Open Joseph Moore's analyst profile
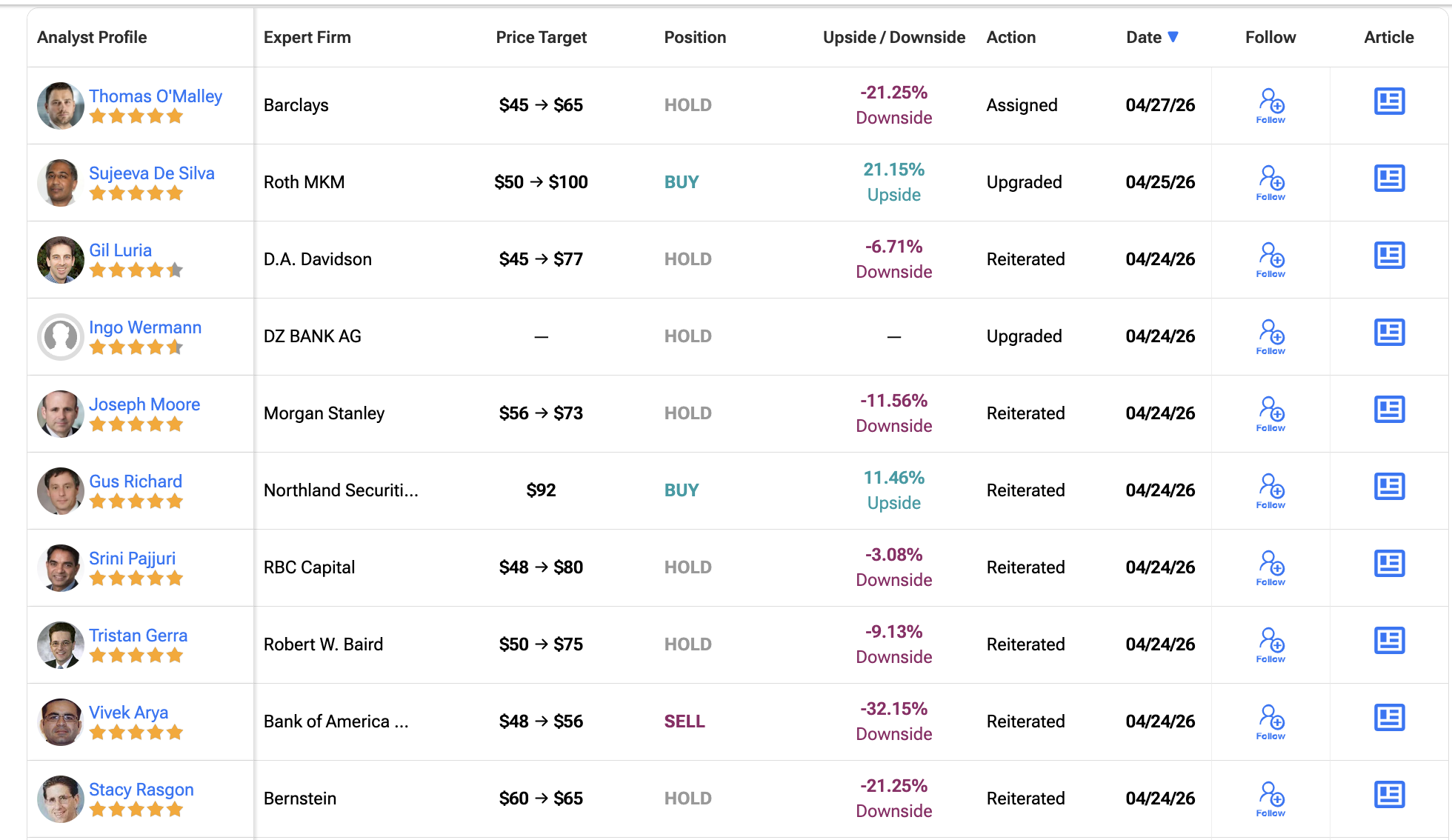This screenshot has width=1452, height=840. (145, 404)
